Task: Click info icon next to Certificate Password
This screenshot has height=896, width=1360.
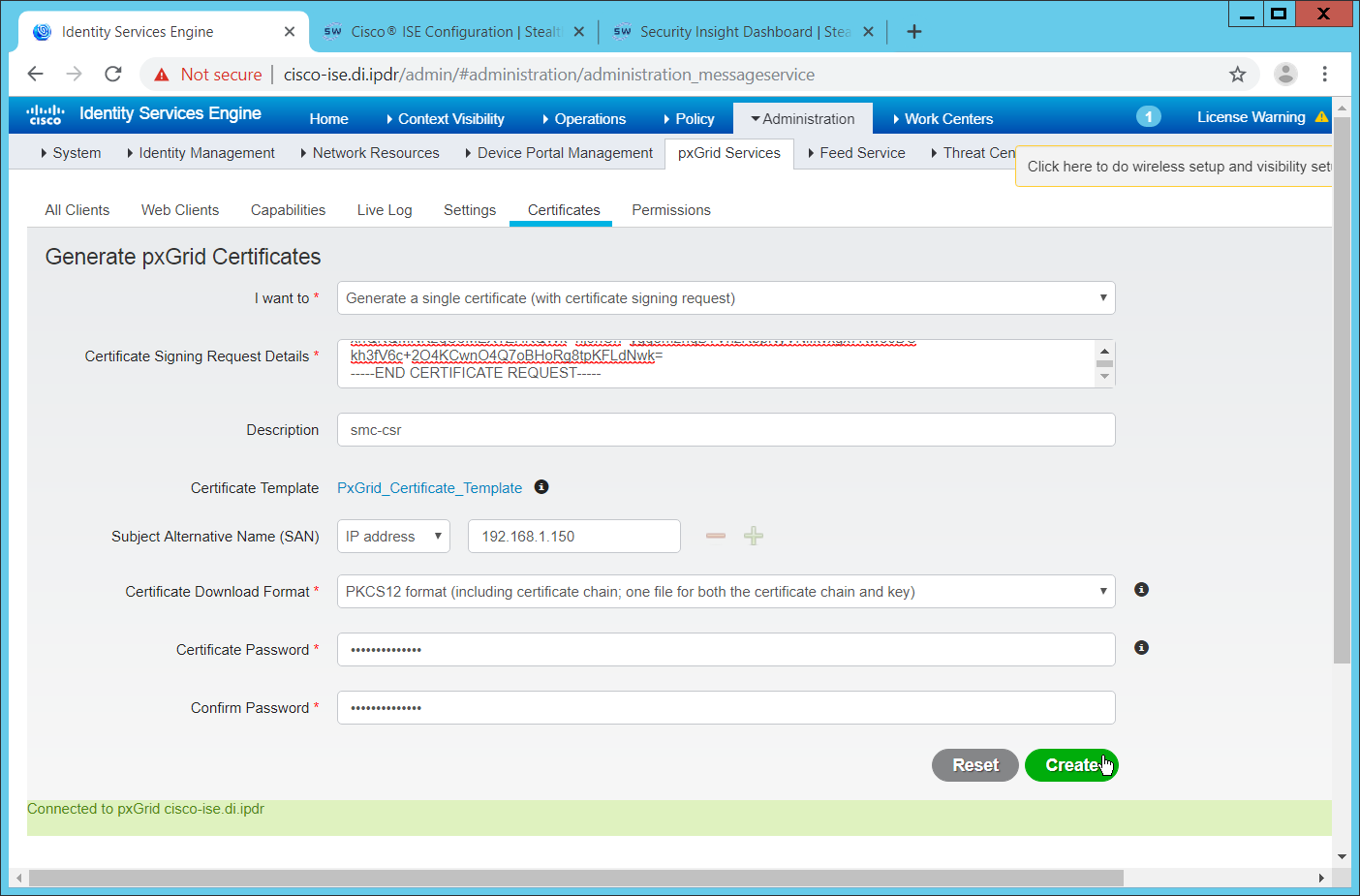Action: click(1141, 648)
